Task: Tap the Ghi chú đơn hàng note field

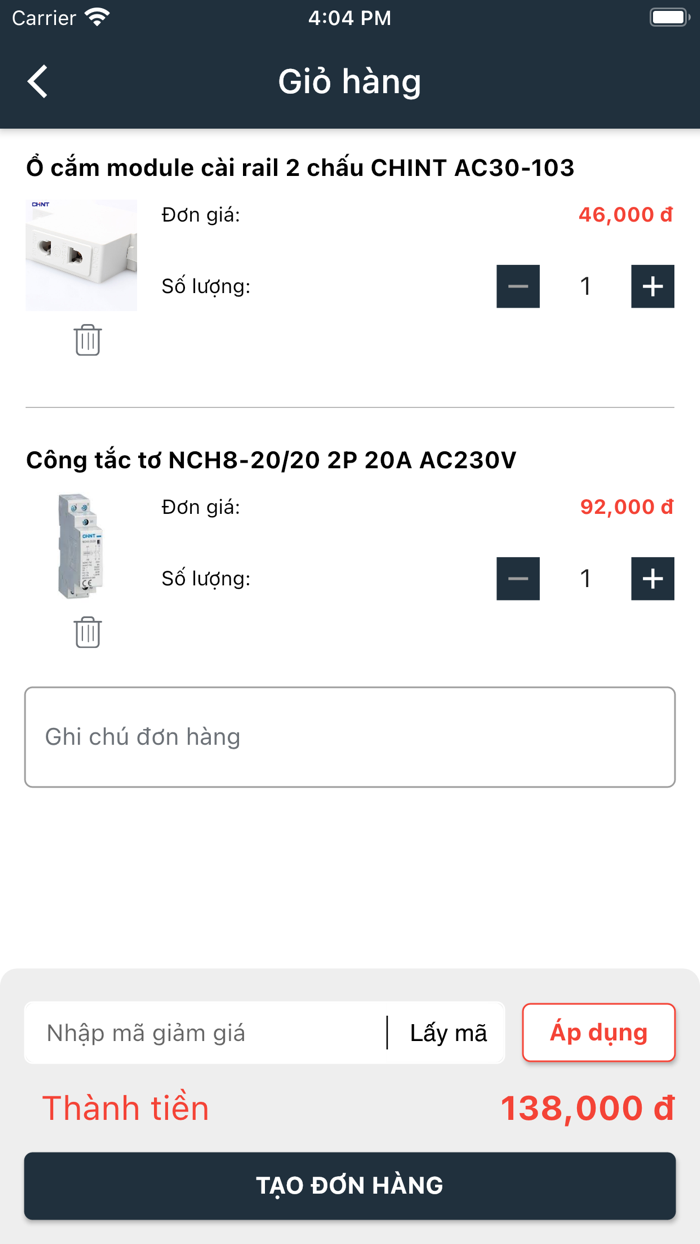Action: (x=350, y=737)
